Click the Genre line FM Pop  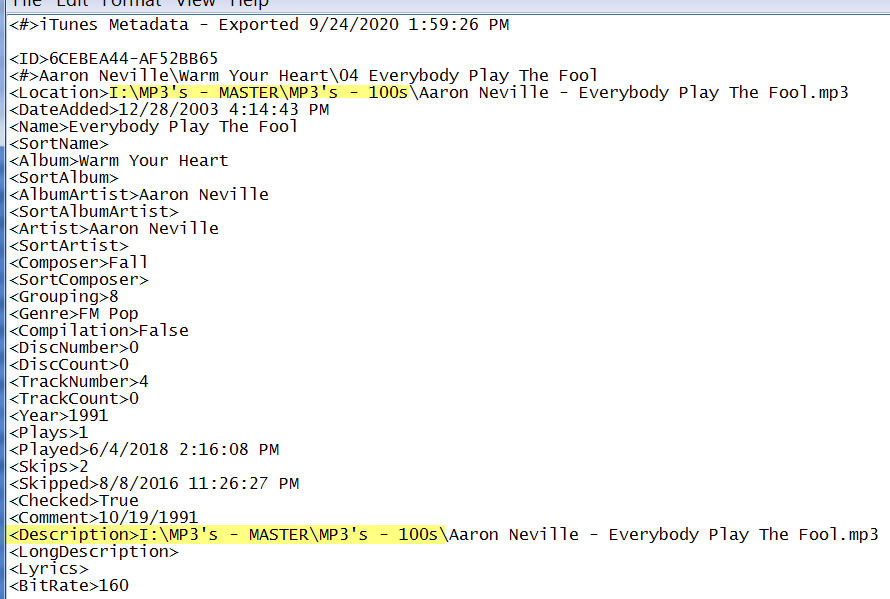74,314
